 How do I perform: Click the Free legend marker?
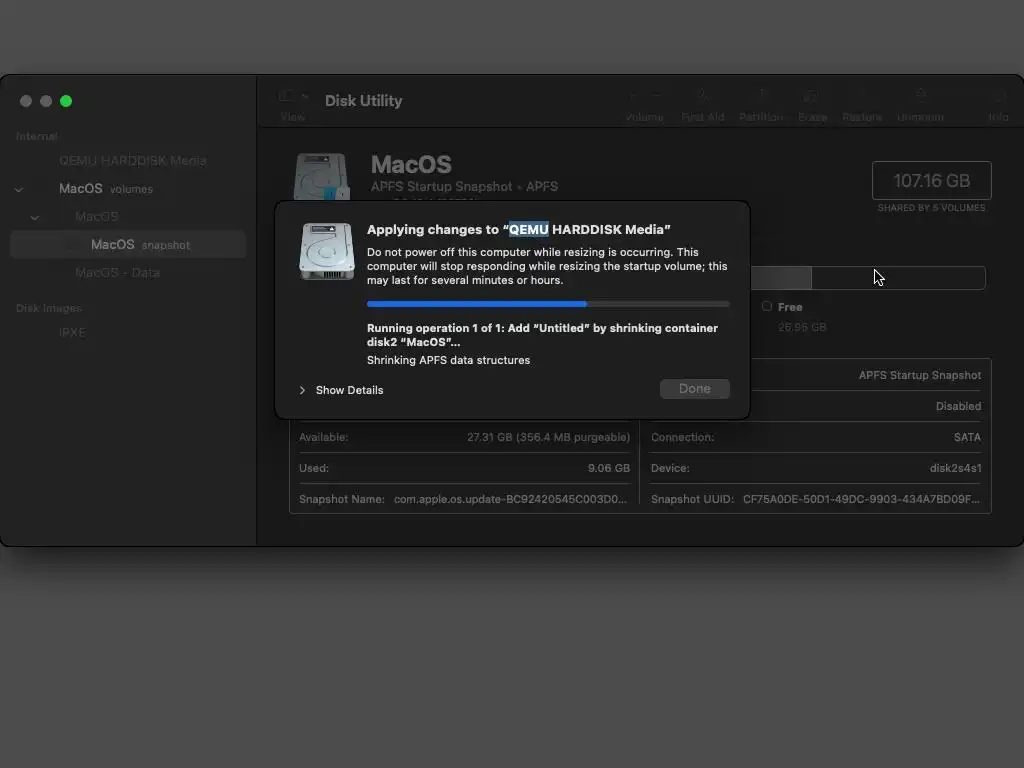[767, 306]
